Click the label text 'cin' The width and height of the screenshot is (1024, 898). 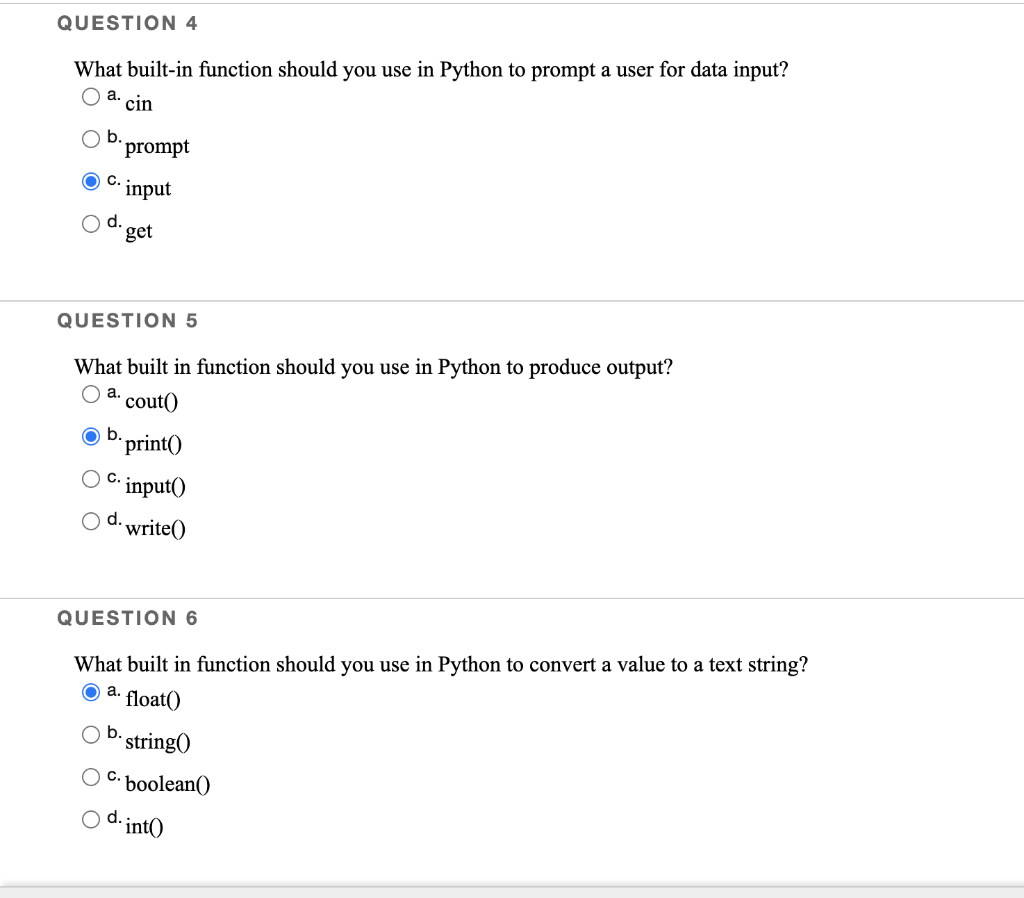point(139,103)
